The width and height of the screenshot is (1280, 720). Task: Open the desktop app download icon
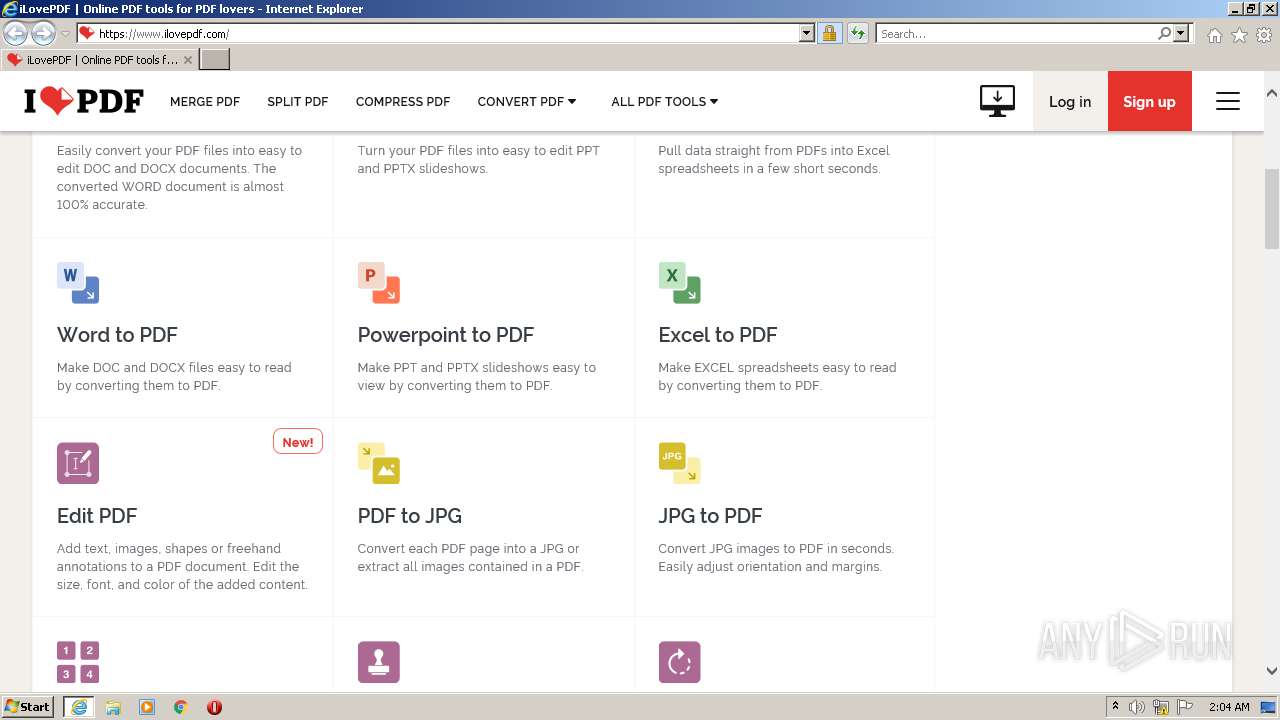[997, 101]
